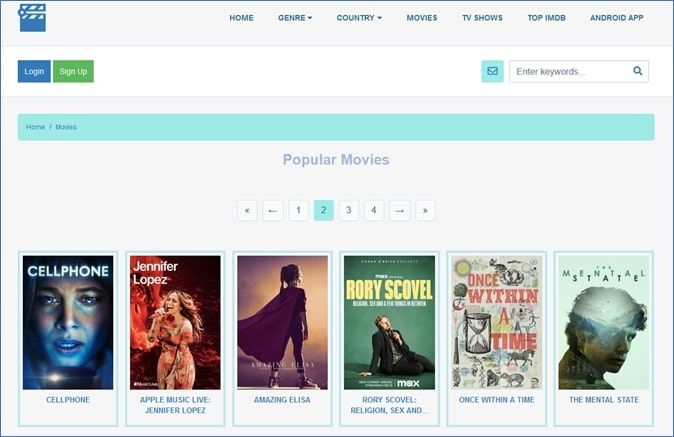This screenshot has height=437, width=674.
Task: Open the Country dropdown menu
Action: [359, 18]
